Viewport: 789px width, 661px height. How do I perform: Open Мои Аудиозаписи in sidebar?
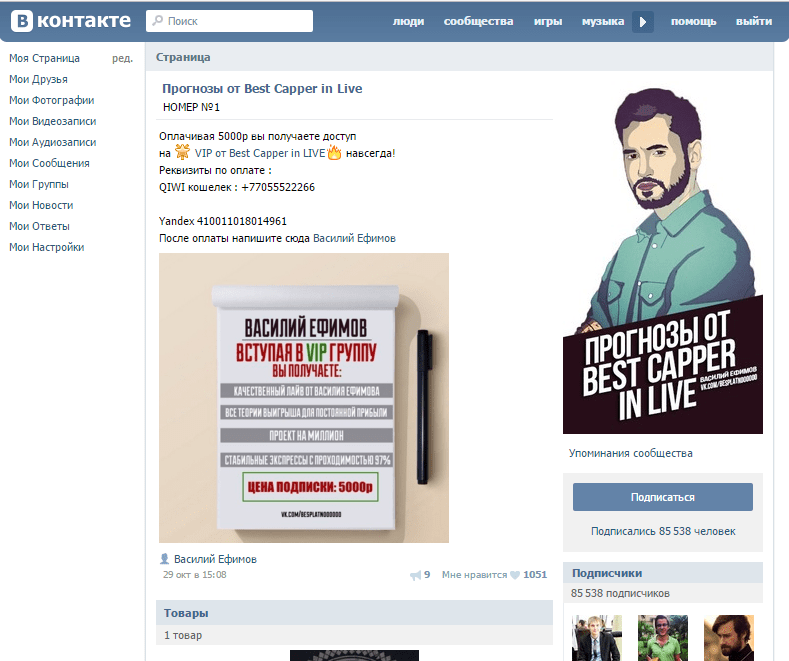52,142
